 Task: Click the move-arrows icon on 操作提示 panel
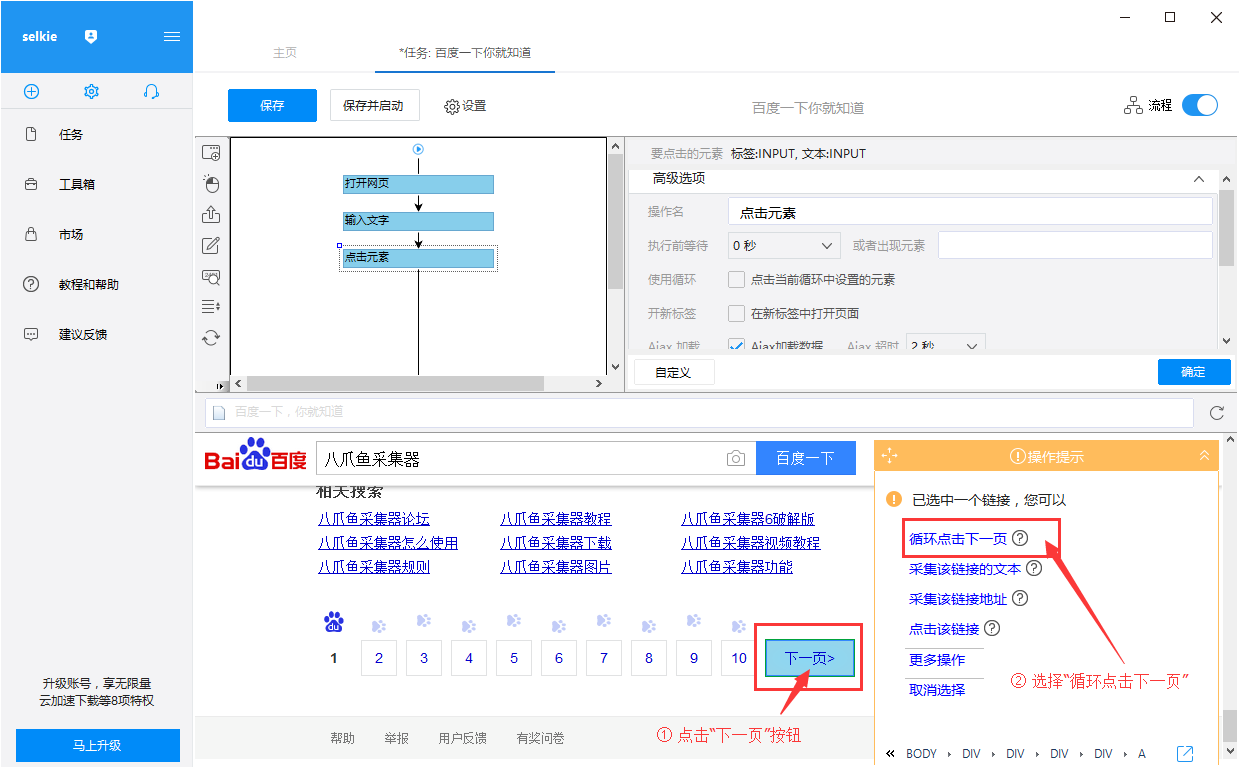click(x=889, y=455)
